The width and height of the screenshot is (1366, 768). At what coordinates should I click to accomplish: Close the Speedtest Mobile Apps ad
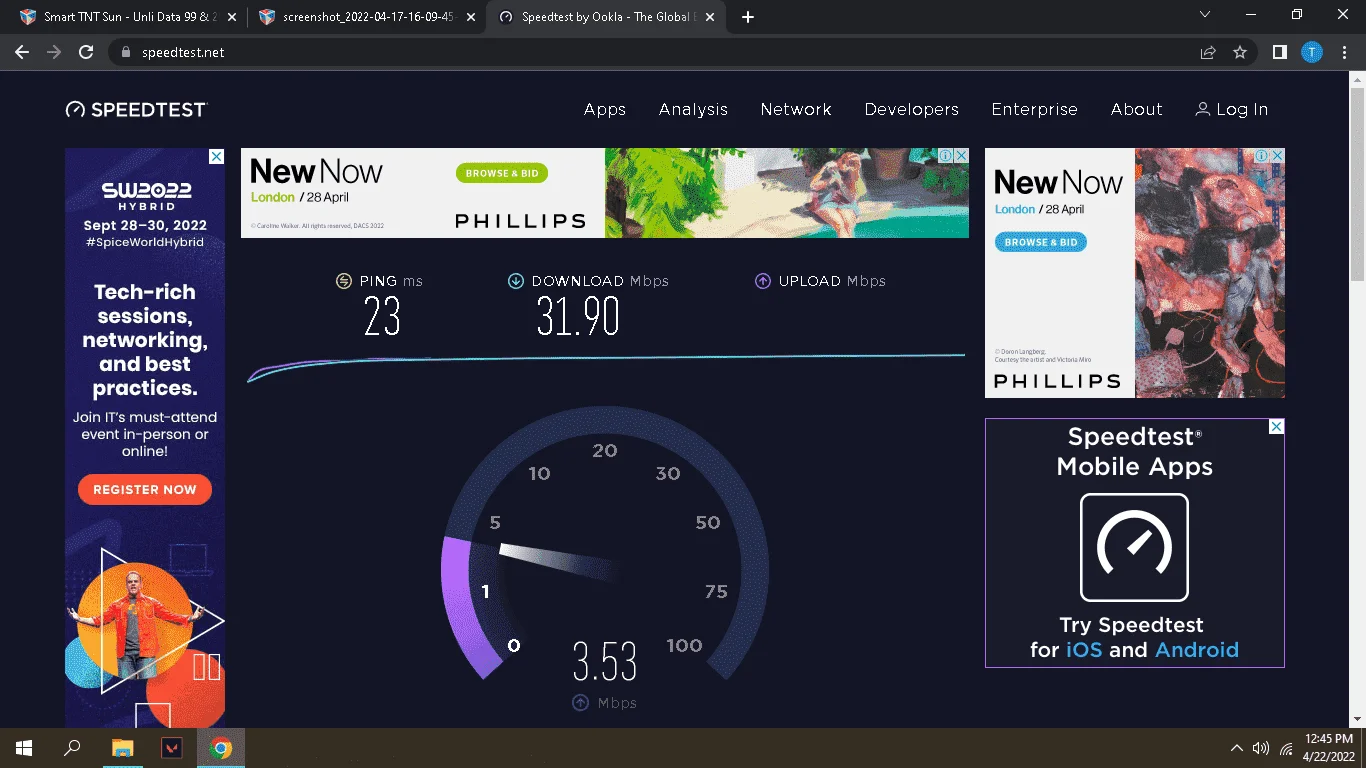(x=1276, y=427)
